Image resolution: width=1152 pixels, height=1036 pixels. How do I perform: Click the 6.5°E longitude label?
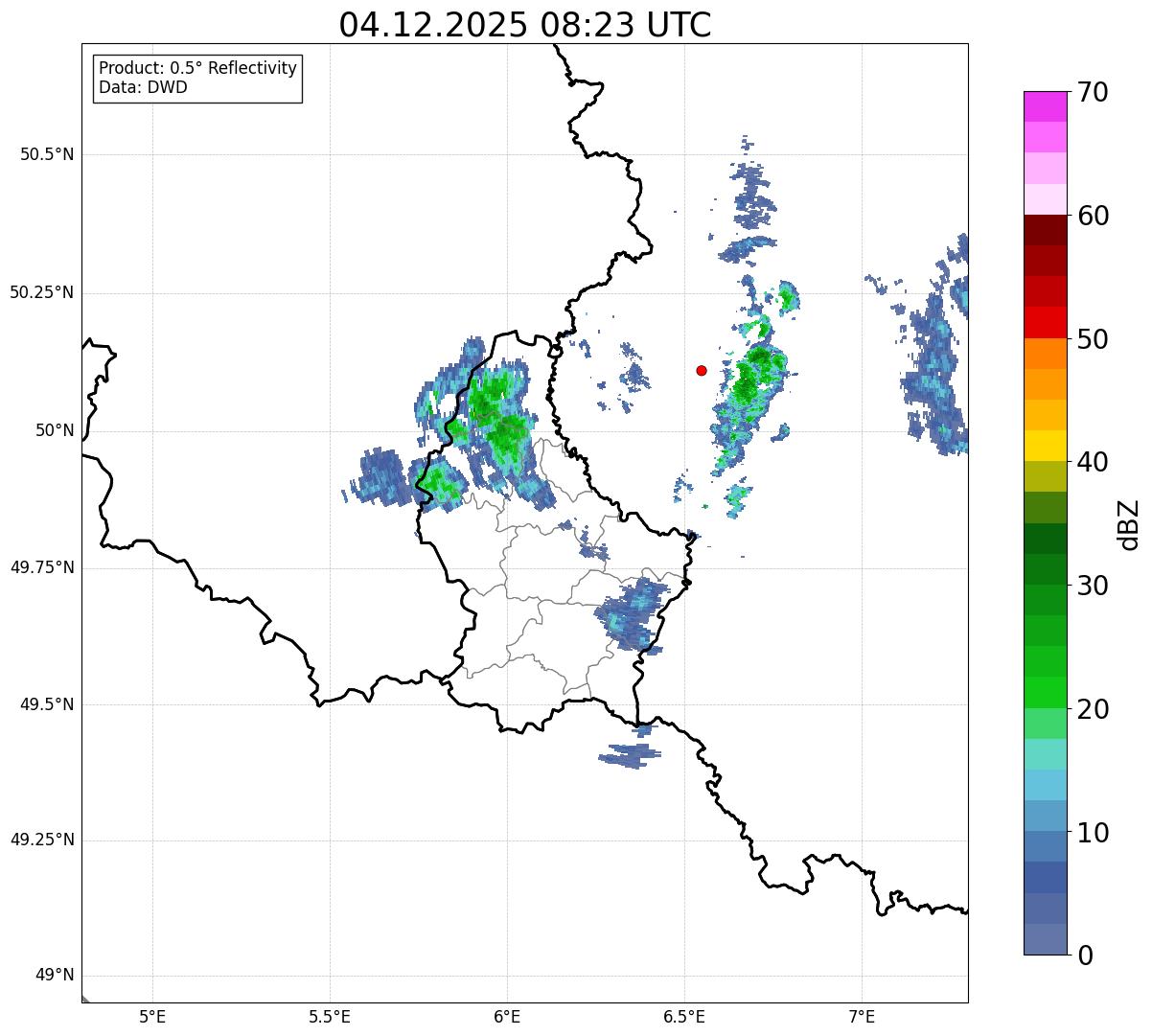(x=684, y=1016)
